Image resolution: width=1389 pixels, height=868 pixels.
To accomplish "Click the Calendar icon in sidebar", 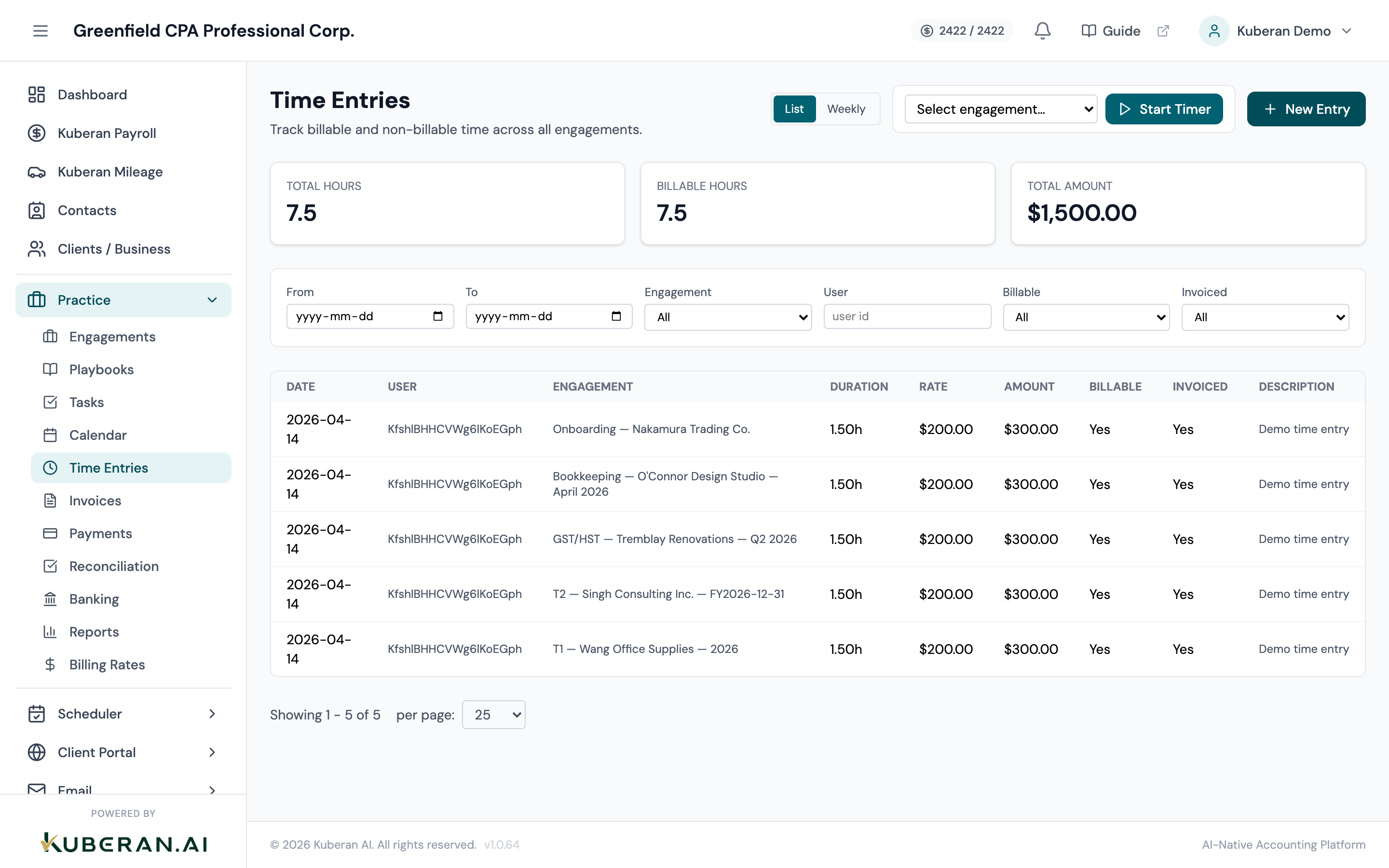I will [50, 434].
